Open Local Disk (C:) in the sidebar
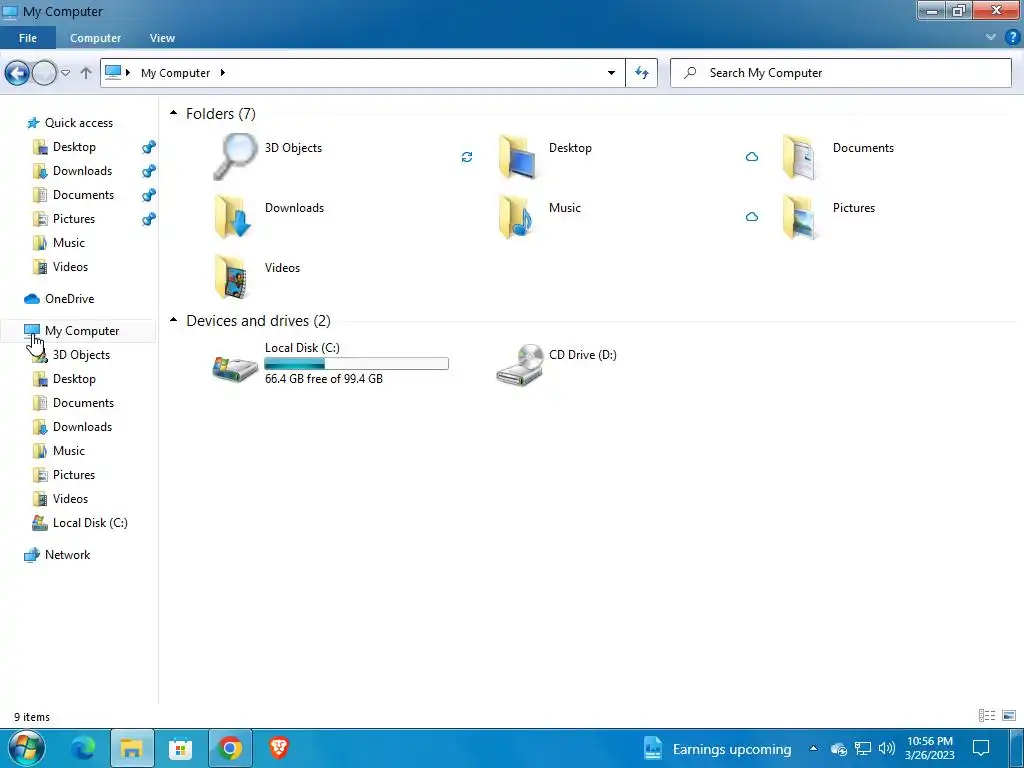The width and height of the screenshot is (1024, 768). [90, 522]
